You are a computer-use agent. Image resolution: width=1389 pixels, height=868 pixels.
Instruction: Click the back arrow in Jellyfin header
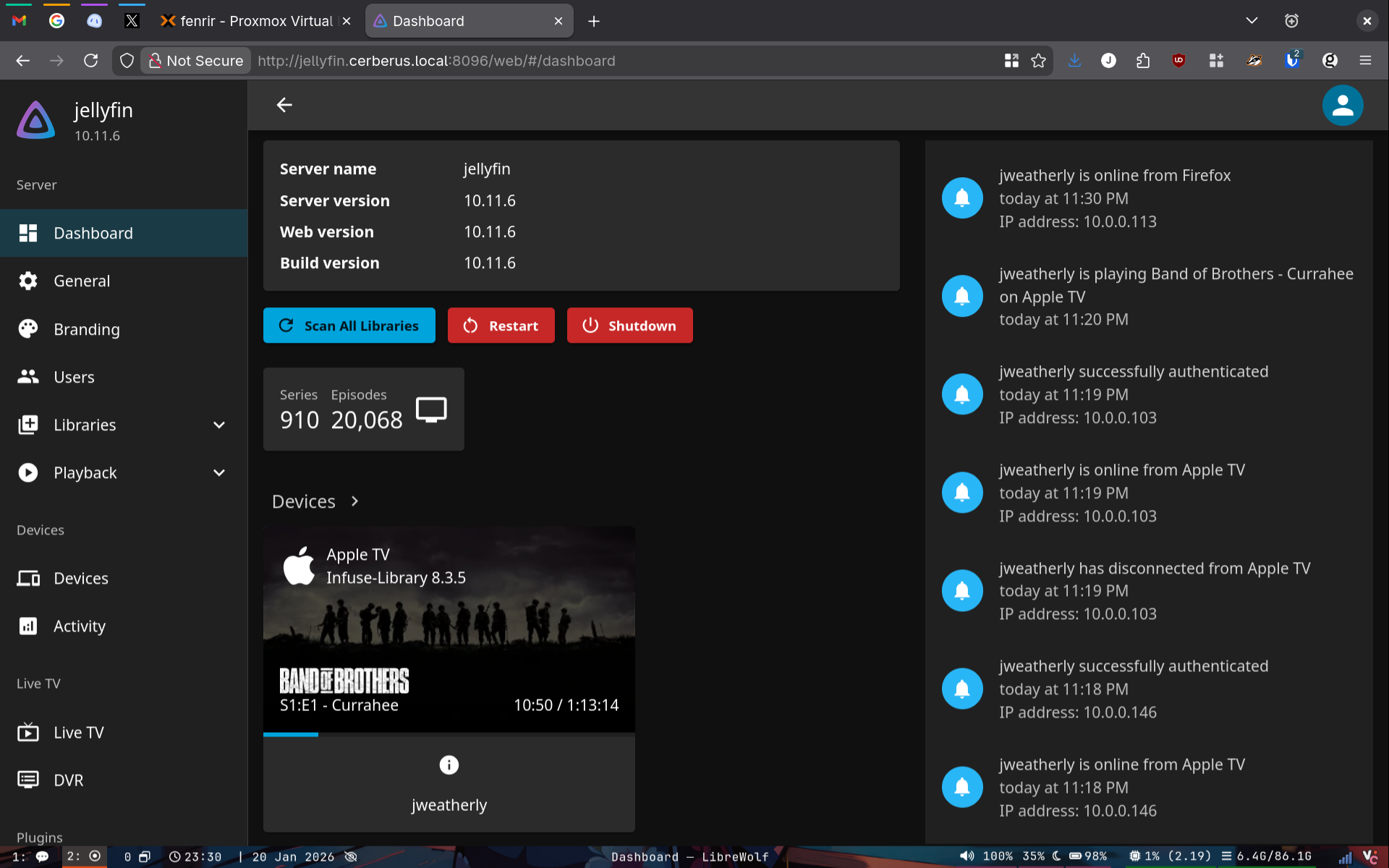tap(284, 106)
